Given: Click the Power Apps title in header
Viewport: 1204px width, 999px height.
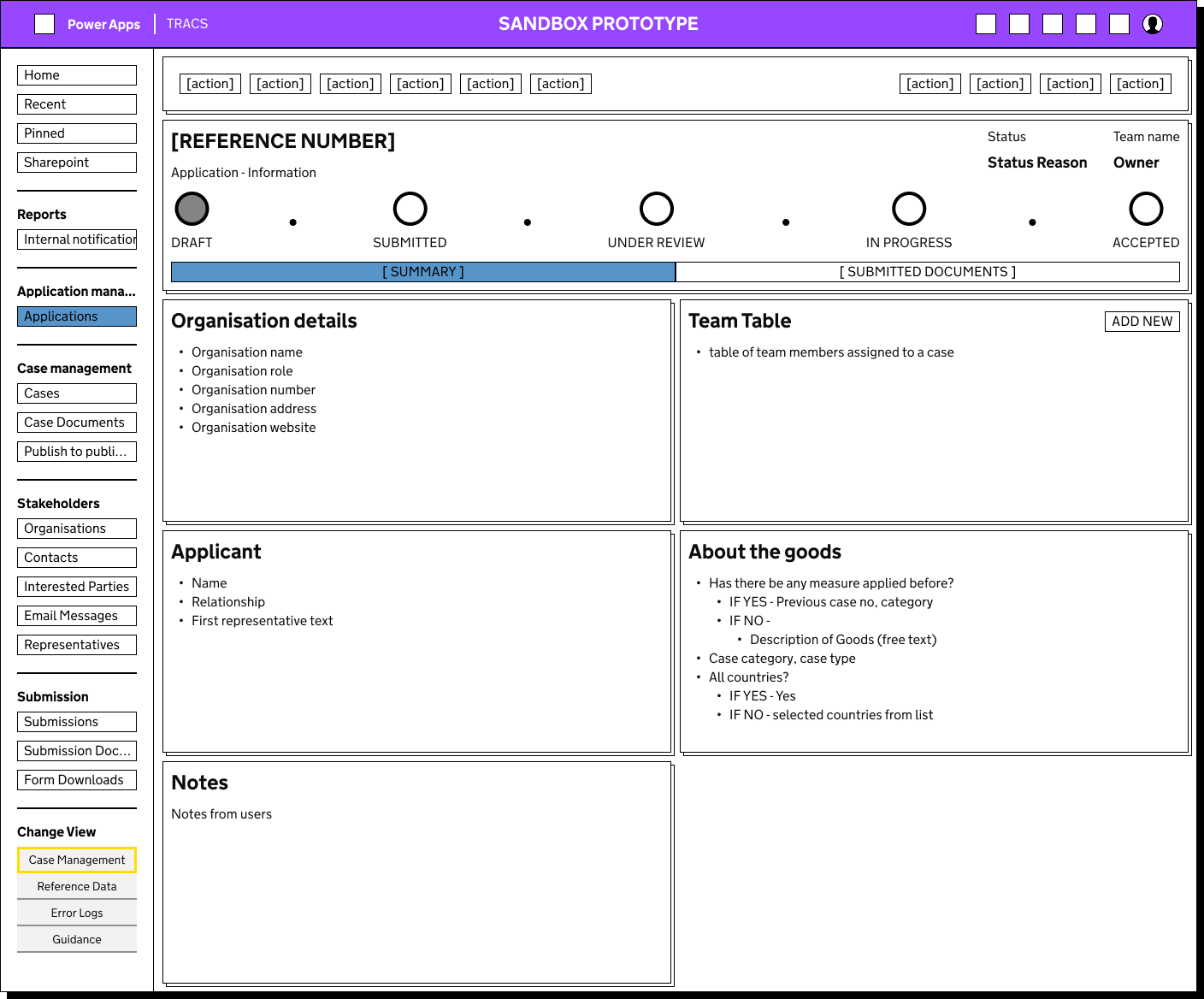Looking at the screenshot, I should pyautogui.click(x=103, y=24).
